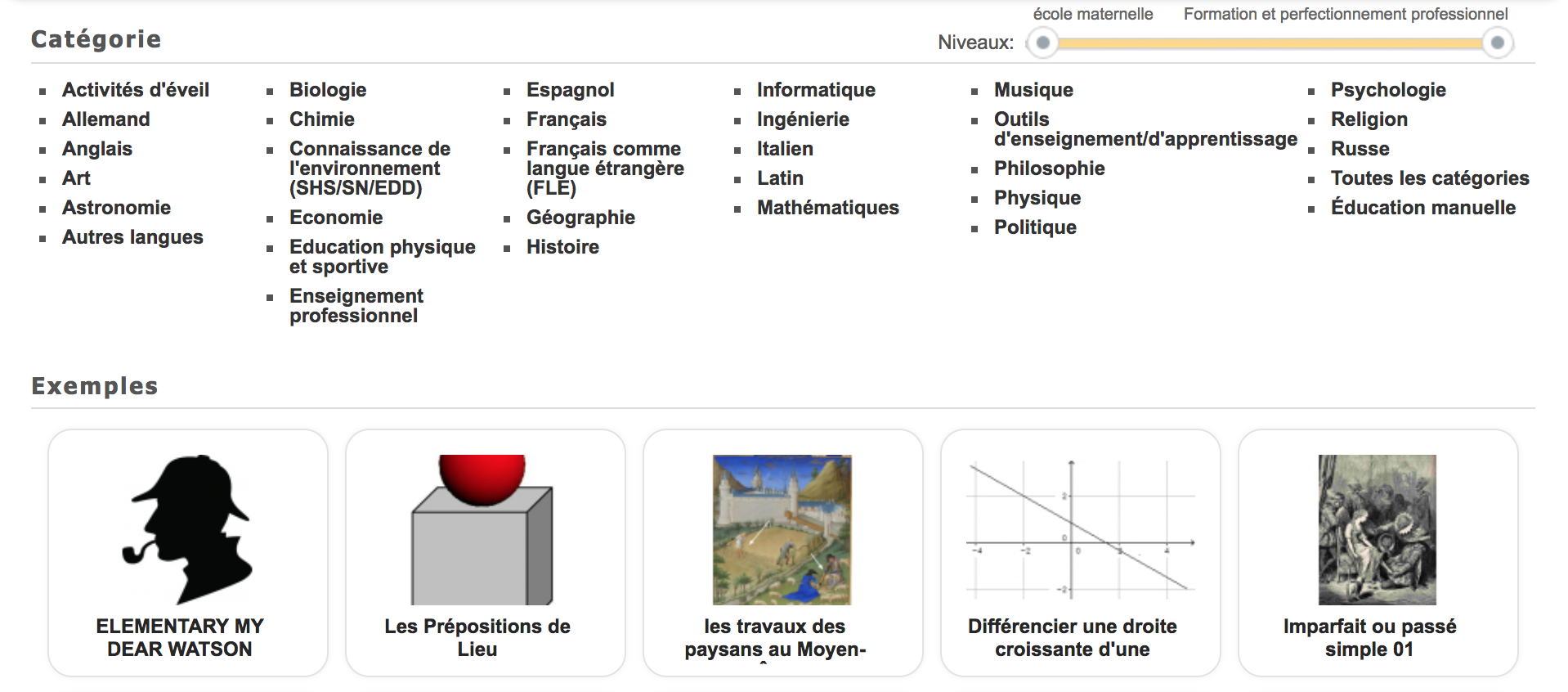
Task: Open the red ball on cube image
Action: pos(482,529)
